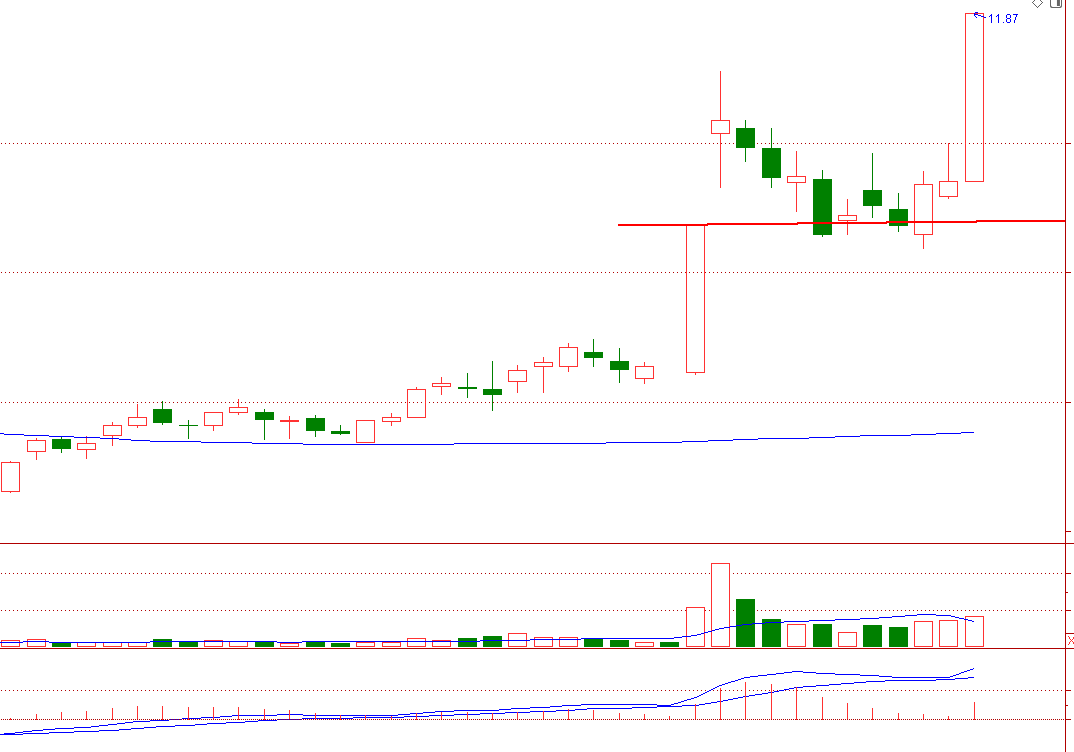
Task: Click the leftmost candlestick on the chart
Action: point(10,476)
